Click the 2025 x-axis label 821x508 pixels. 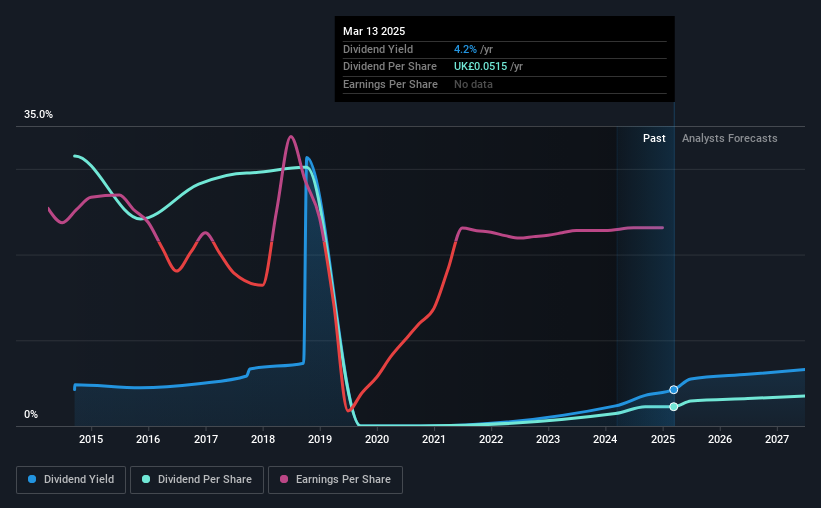click(x=663, y=439)
